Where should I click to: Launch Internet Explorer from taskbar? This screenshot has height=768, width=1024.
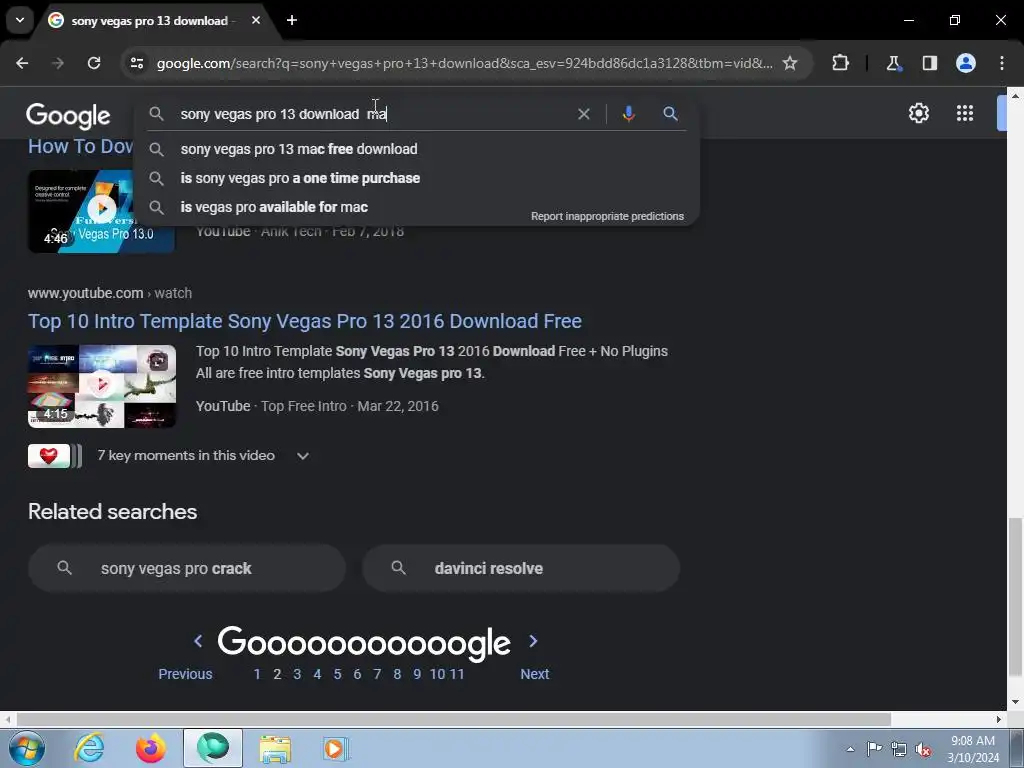(89, 748)
